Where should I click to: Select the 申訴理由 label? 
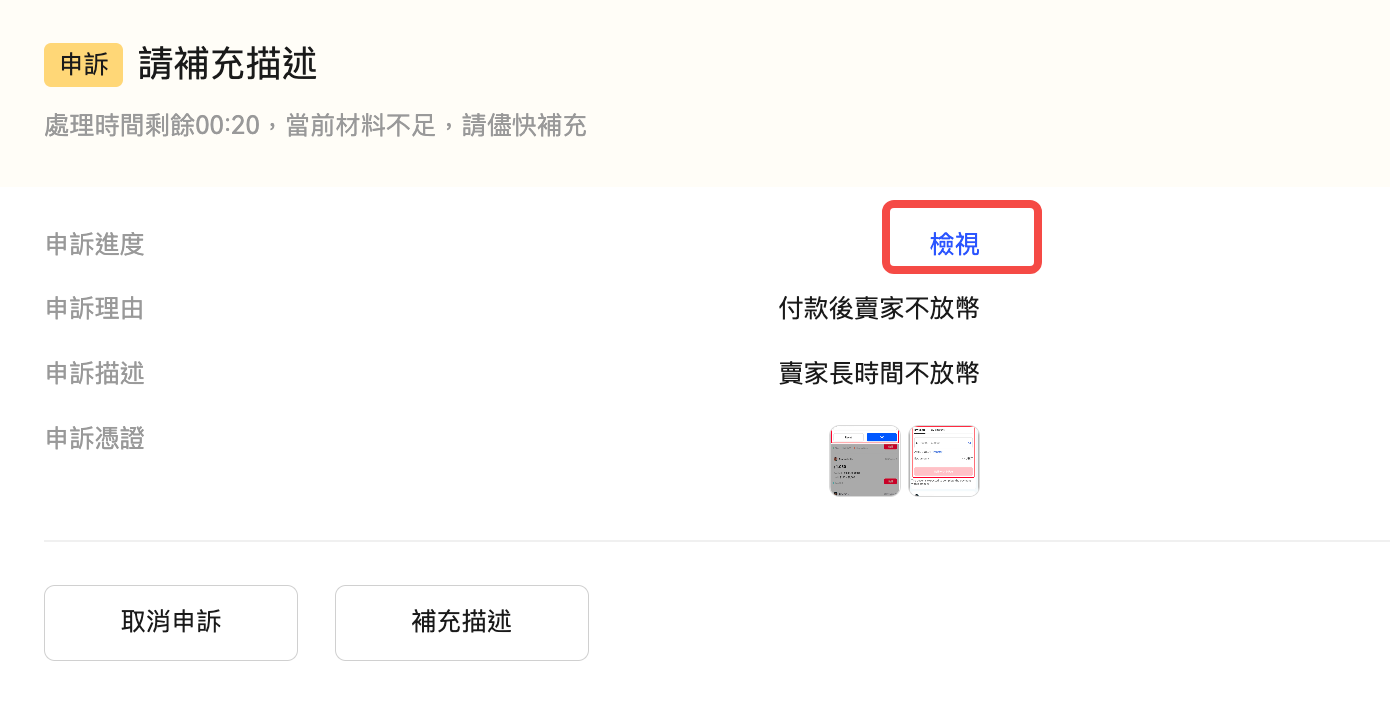coord(95,309)
